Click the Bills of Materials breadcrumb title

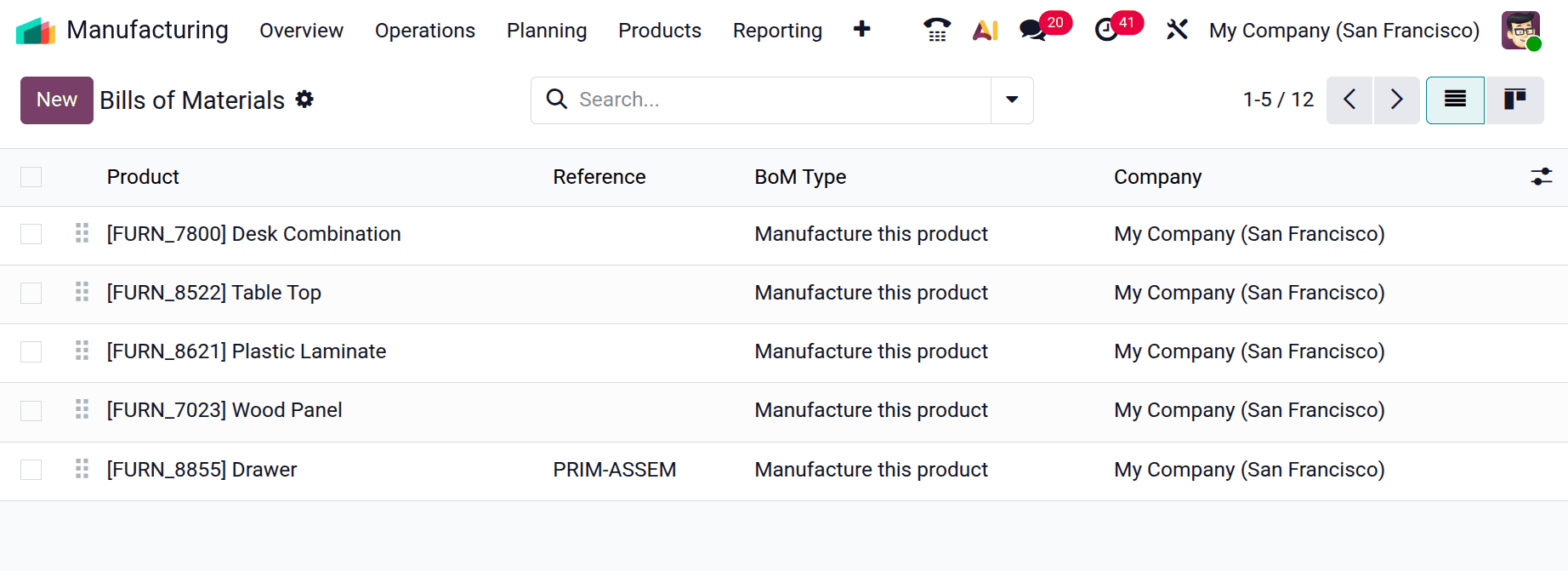point(192,100)
